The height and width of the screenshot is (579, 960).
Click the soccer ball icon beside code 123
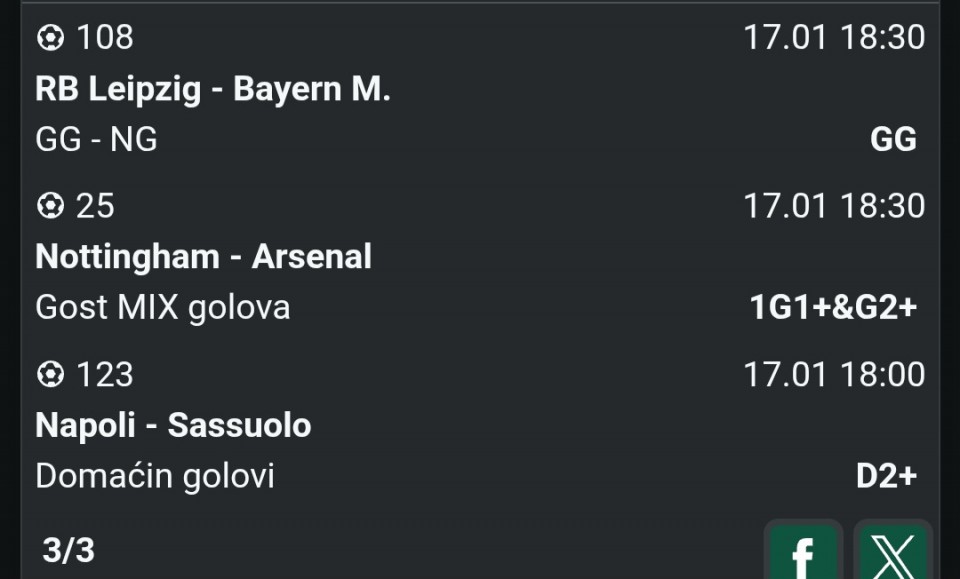tap(50, 375)
